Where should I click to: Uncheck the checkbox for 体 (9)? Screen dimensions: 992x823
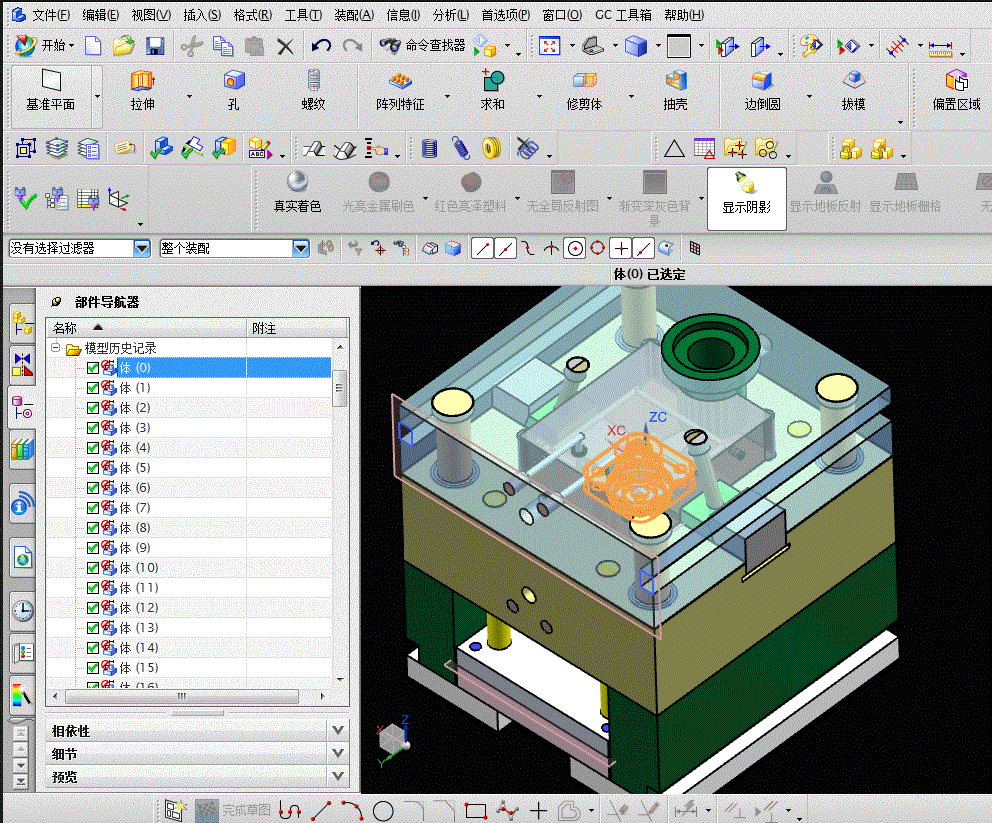[x=93, y=548]
